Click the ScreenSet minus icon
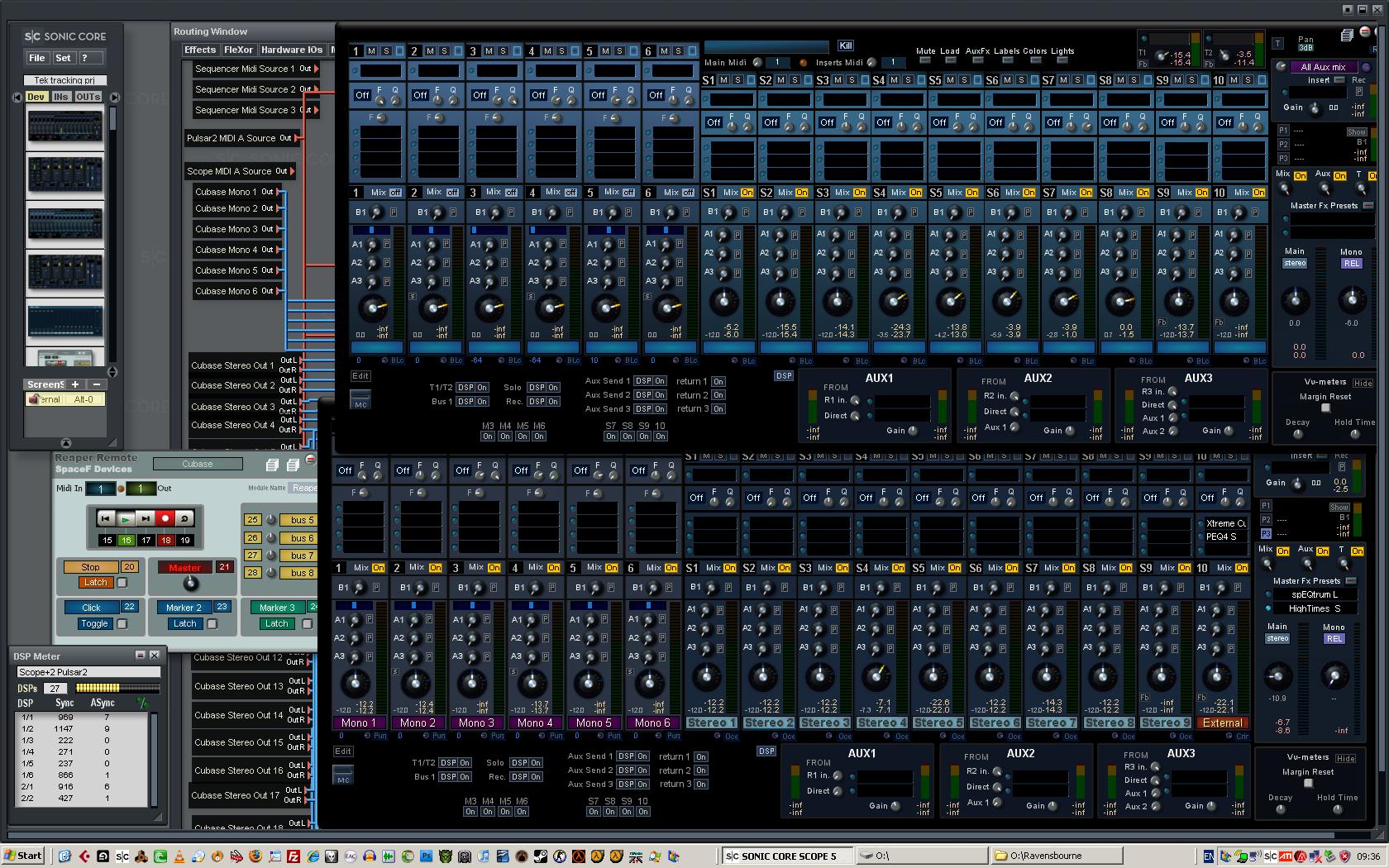 click(x=96, y=384)
